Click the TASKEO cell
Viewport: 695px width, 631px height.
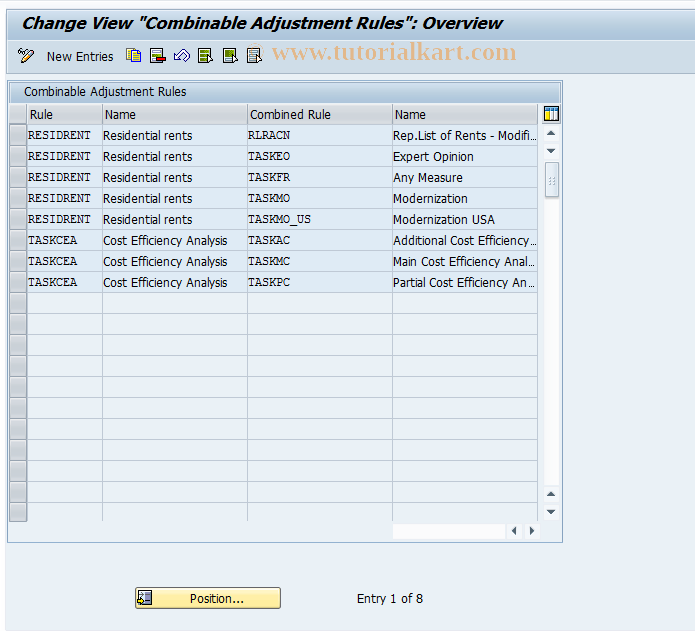click(x=320, y=156)
